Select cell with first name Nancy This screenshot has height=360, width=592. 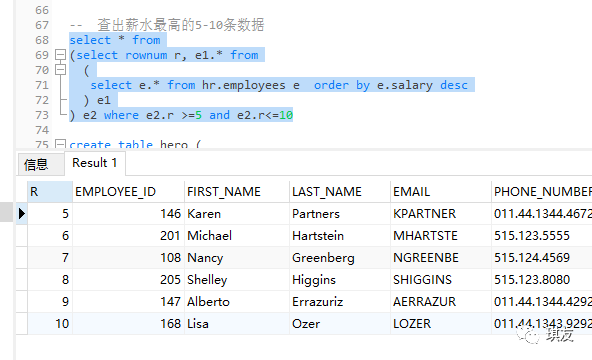(x=237, y=258)
